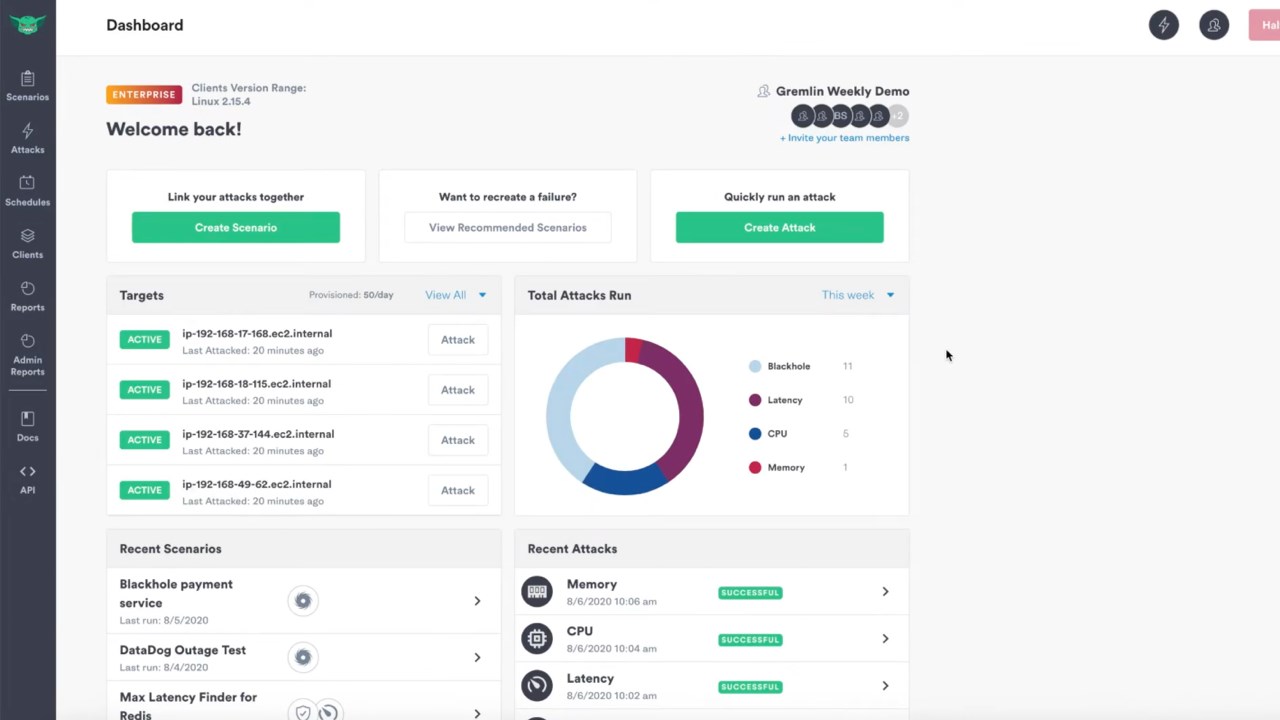Click team avatar labeled BS

tap(840, 116)
